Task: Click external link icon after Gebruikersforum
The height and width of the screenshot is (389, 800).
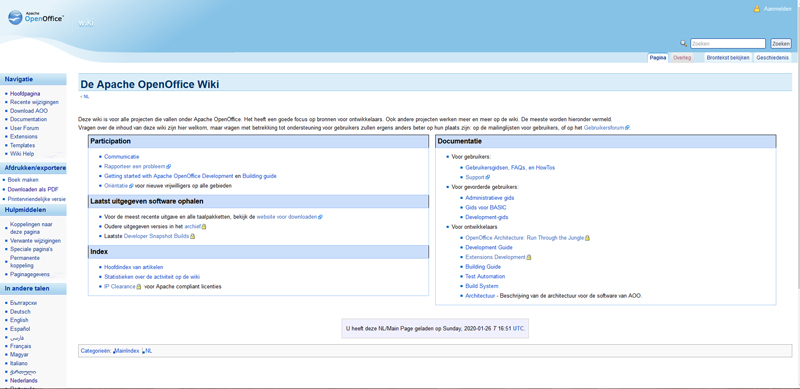Action: [627, 128]
